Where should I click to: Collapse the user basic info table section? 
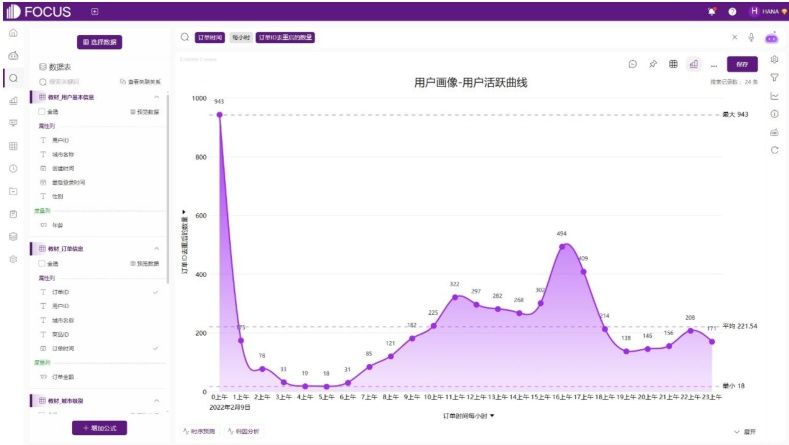[x=156, y=97]
